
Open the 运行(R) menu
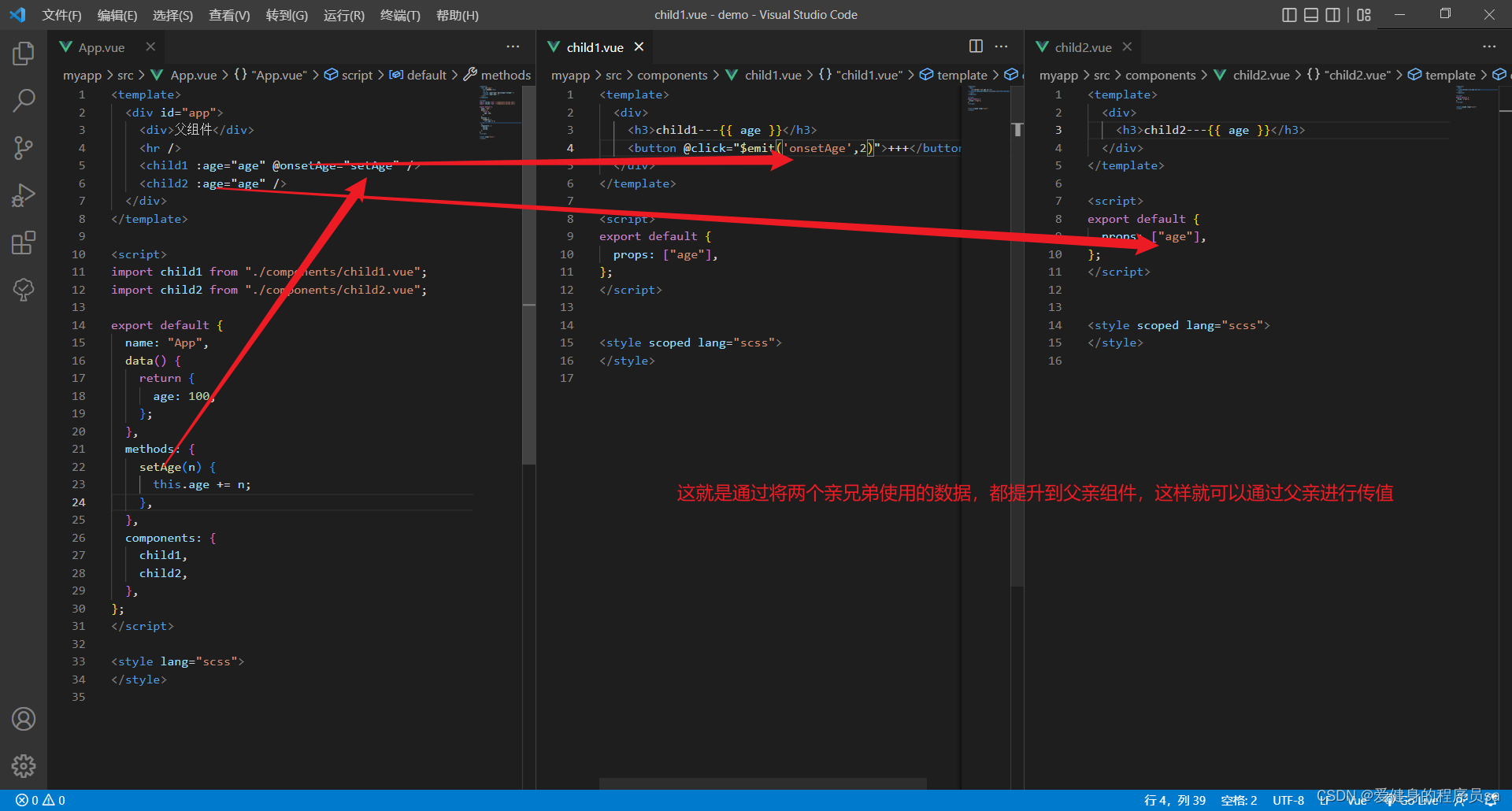click(x=344, y=15)
